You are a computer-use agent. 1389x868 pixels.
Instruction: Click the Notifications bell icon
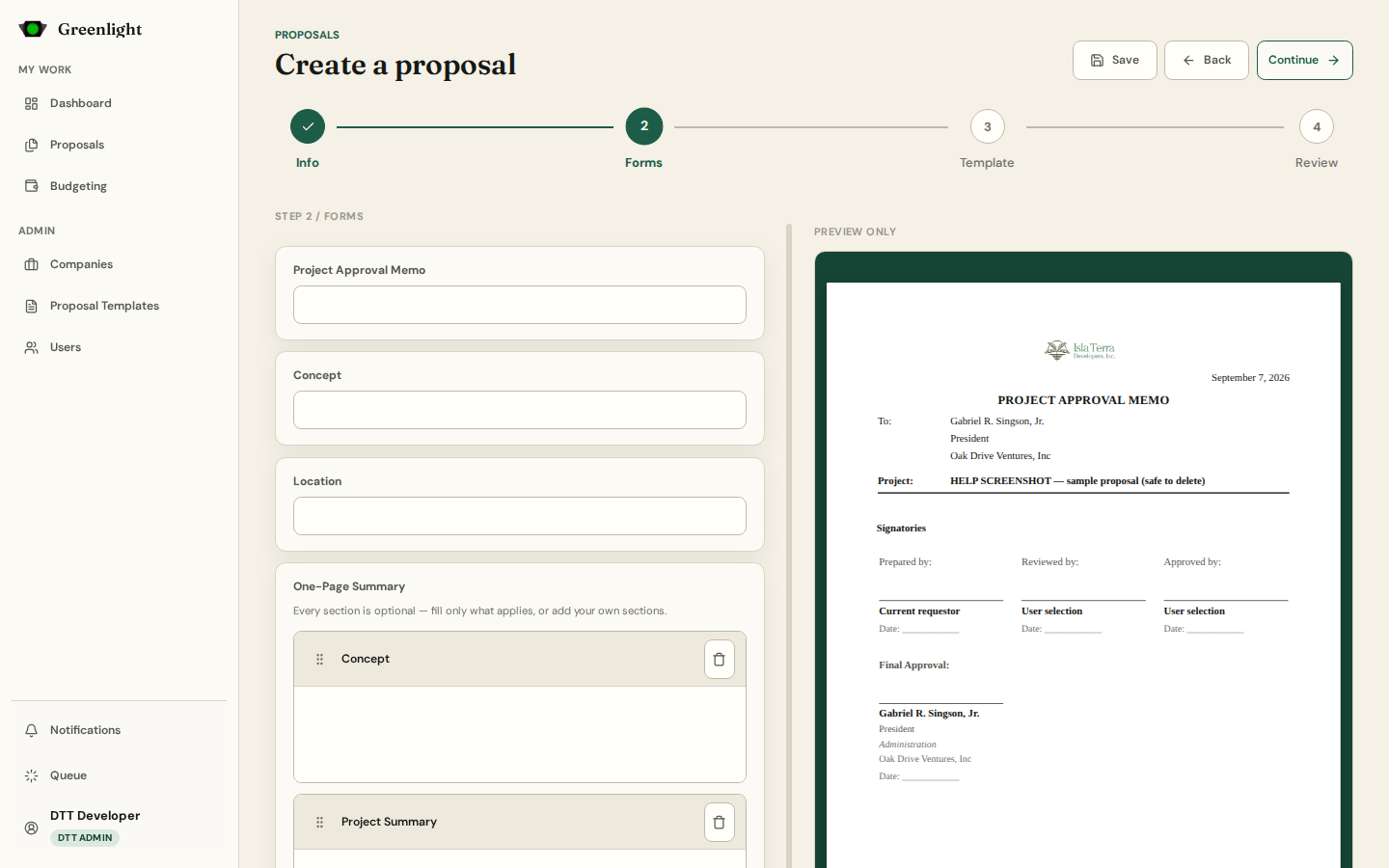pos(32,730)
